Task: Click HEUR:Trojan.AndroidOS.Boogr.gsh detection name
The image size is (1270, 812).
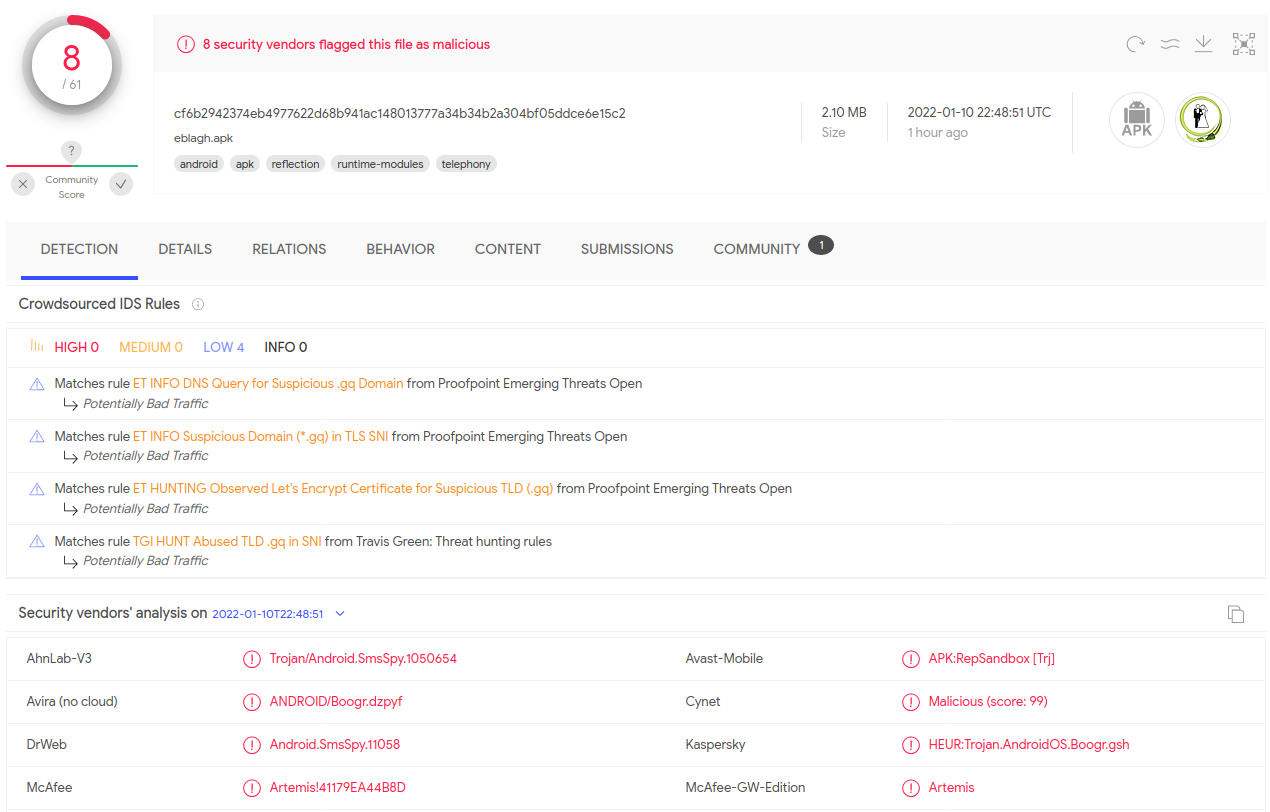Action: pos(1029,745)
